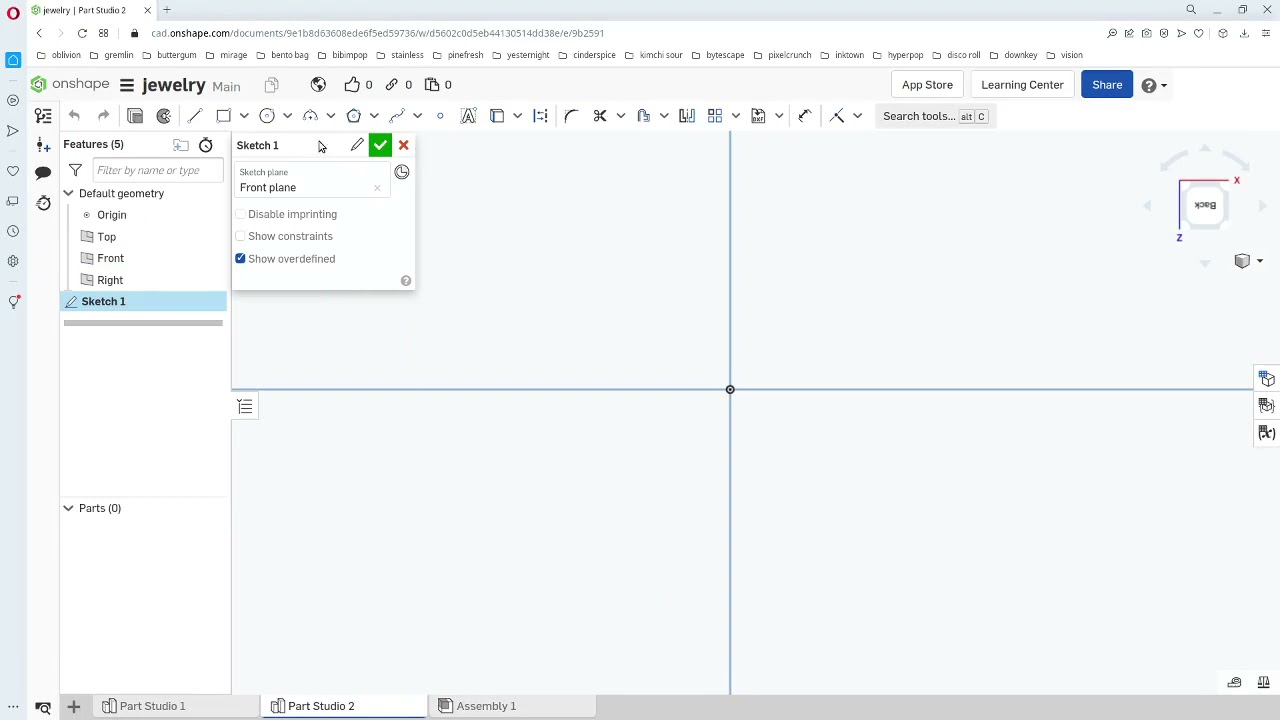The width and height of the screenshot is (1280, 720).
Task: Select the Polygon sketch tool
Action: pyautogui.click(x=353, y=116)
